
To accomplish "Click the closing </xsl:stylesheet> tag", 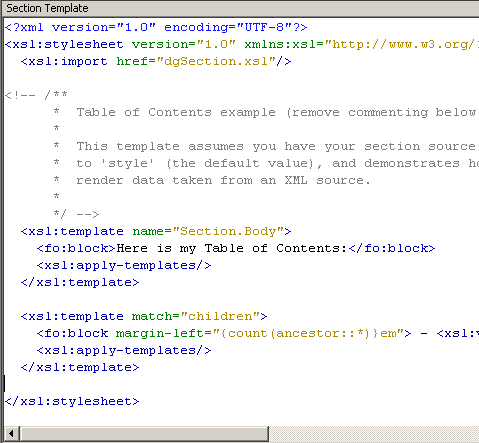I will (72, 401).
